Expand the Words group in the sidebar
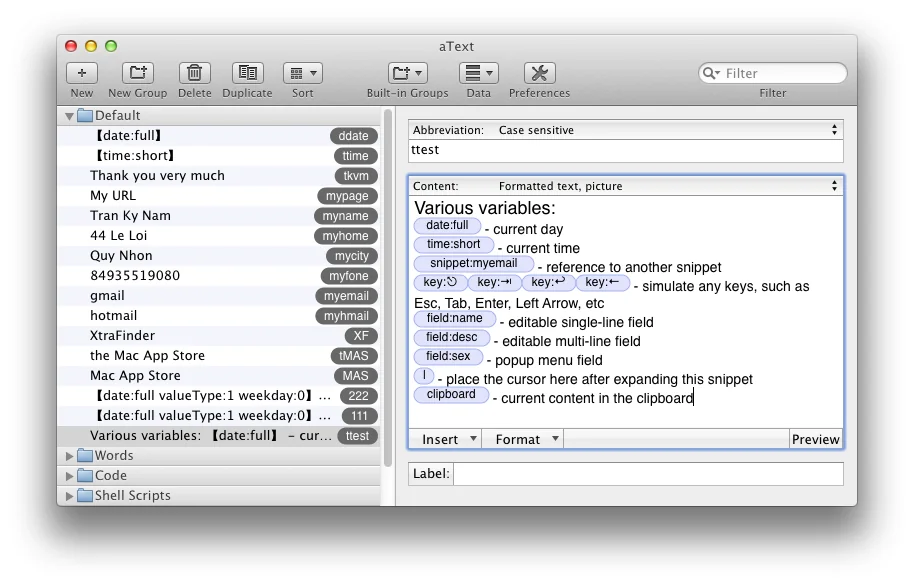The height and width of the screenshot is (585, 914). [69, 455]
